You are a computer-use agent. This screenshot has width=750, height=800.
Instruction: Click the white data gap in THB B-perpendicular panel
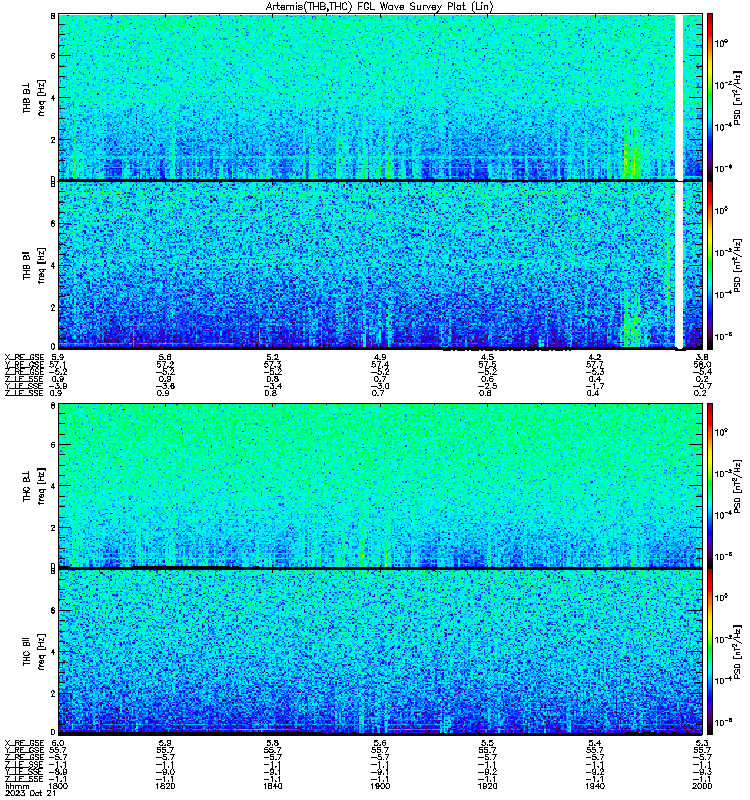click(x=679, y=97)
